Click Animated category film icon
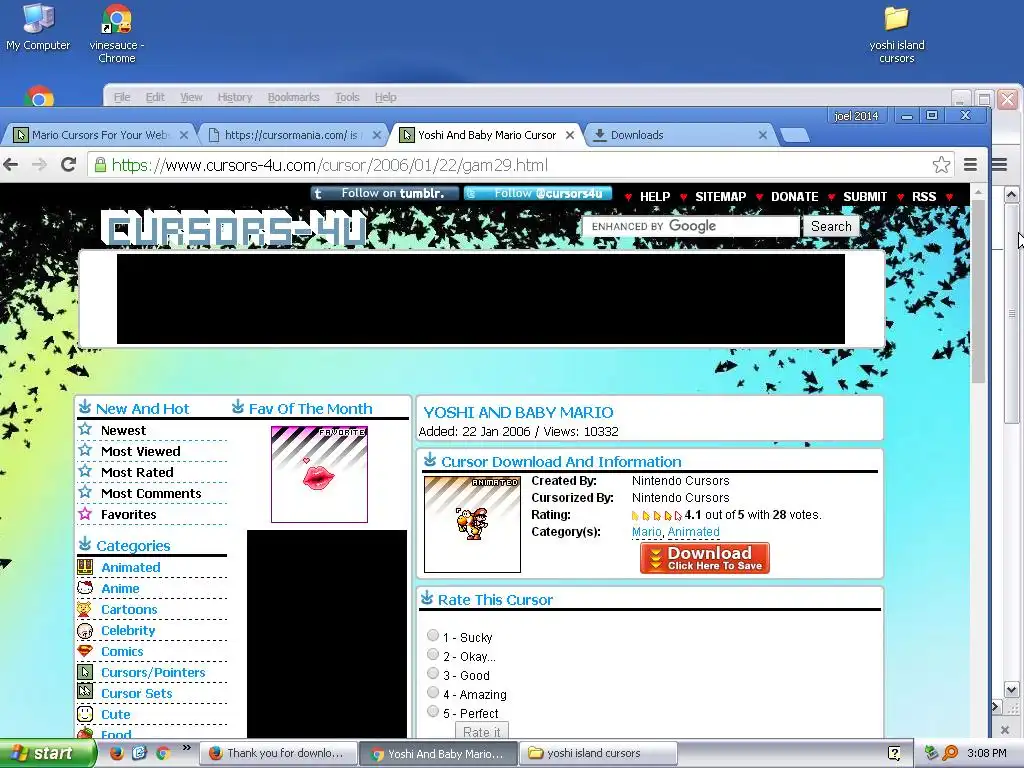 (x=85, y=567)
